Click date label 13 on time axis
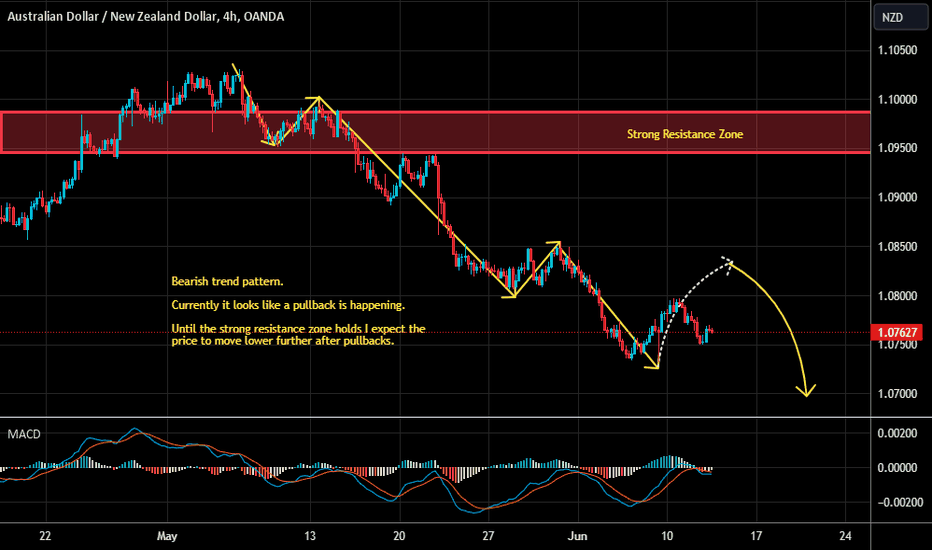932x550 pixels. pos(310,536)
